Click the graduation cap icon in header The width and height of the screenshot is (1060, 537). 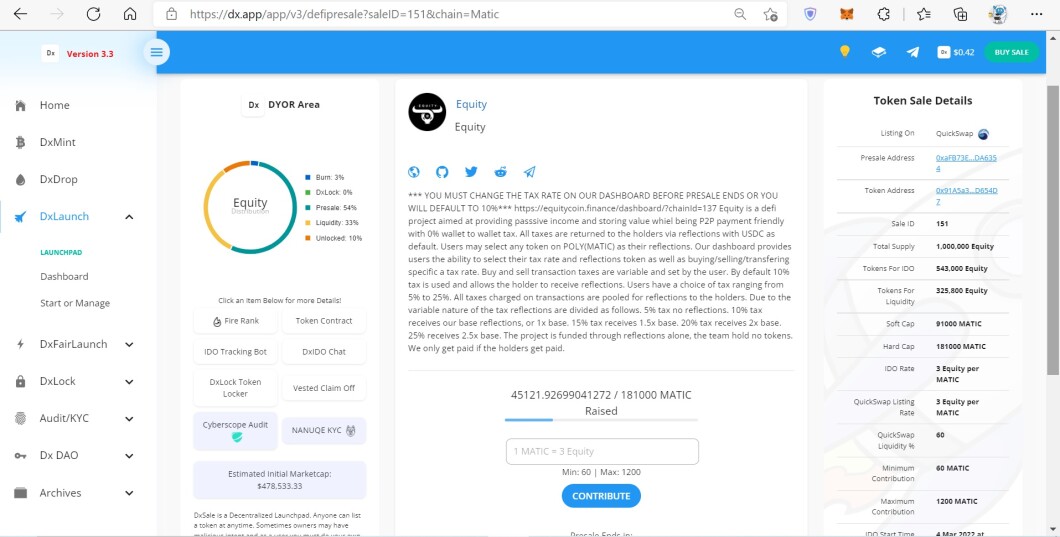(878, 52)
